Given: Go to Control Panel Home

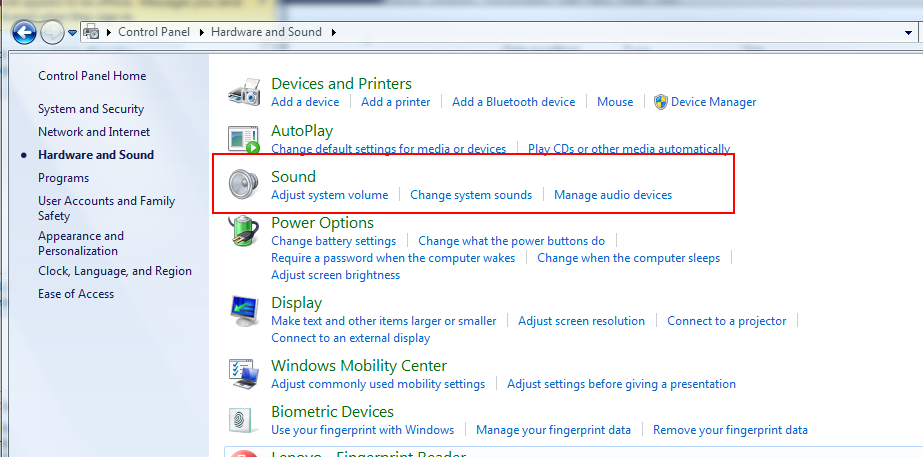Looking at the screenshot, I should click(x=92, y=76).
